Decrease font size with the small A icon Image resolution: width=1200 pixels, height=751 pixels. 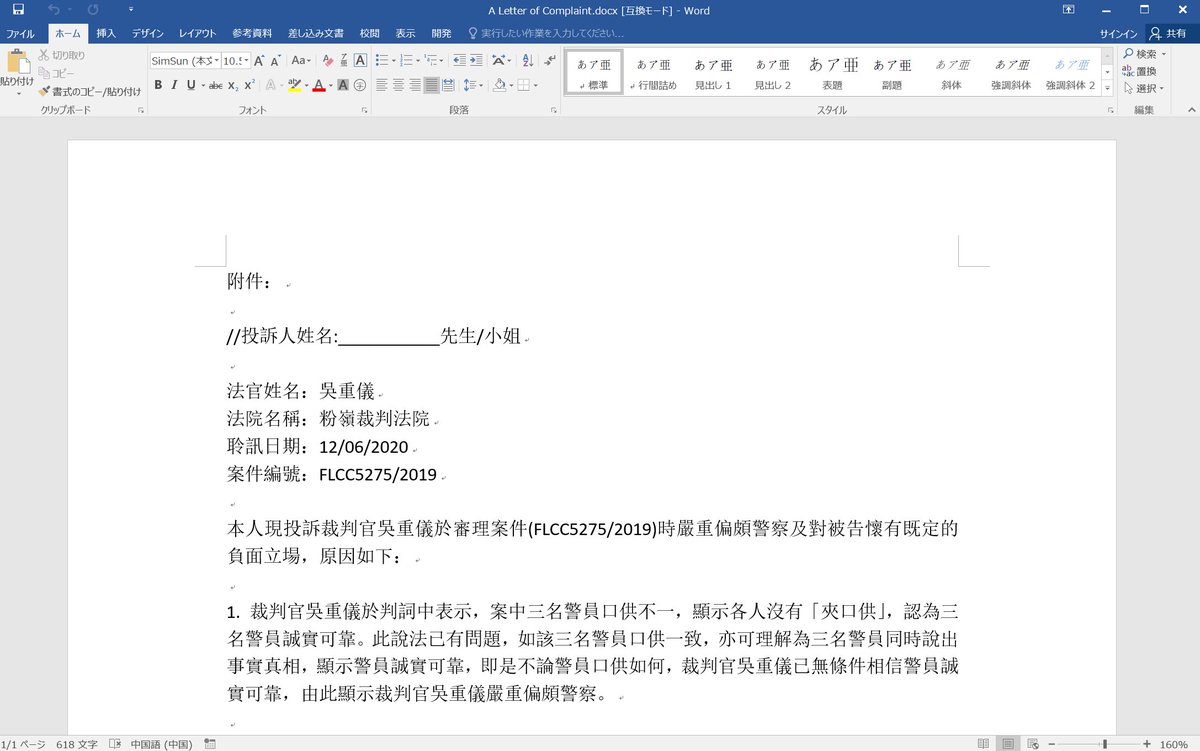(x=275, y=61)
